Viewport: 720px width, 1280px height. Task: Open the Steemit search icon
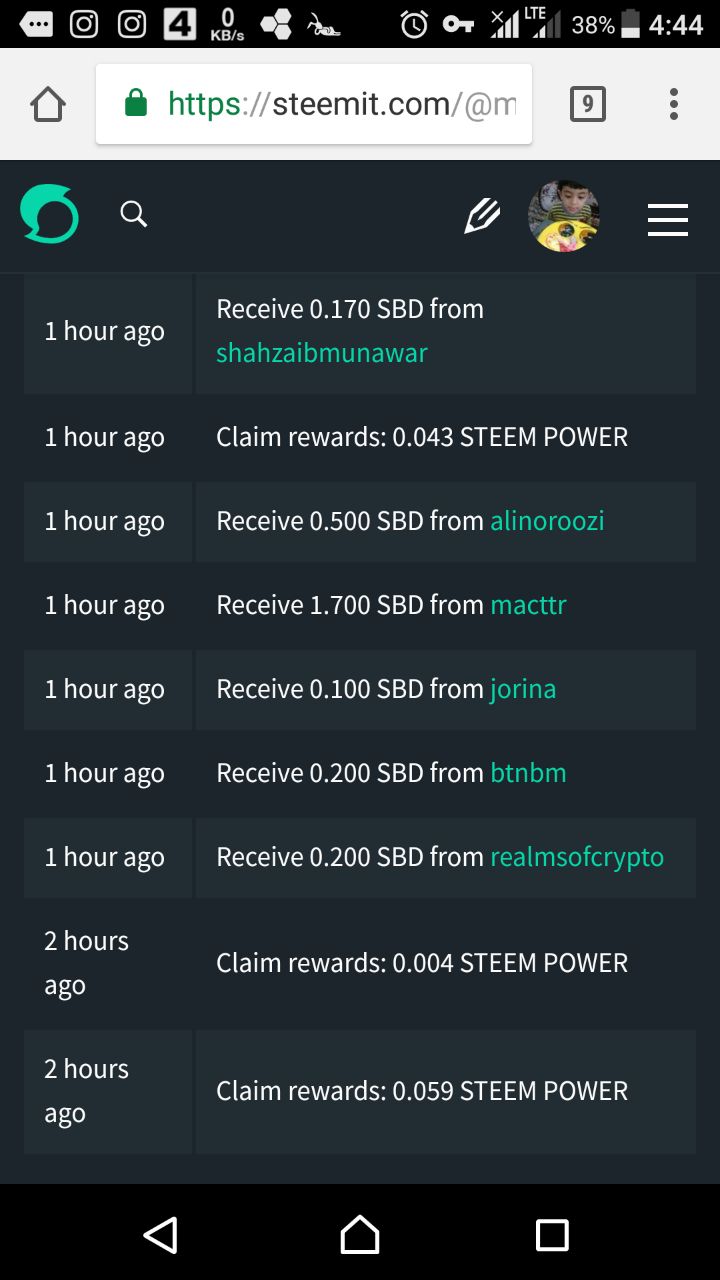point(134,214)
